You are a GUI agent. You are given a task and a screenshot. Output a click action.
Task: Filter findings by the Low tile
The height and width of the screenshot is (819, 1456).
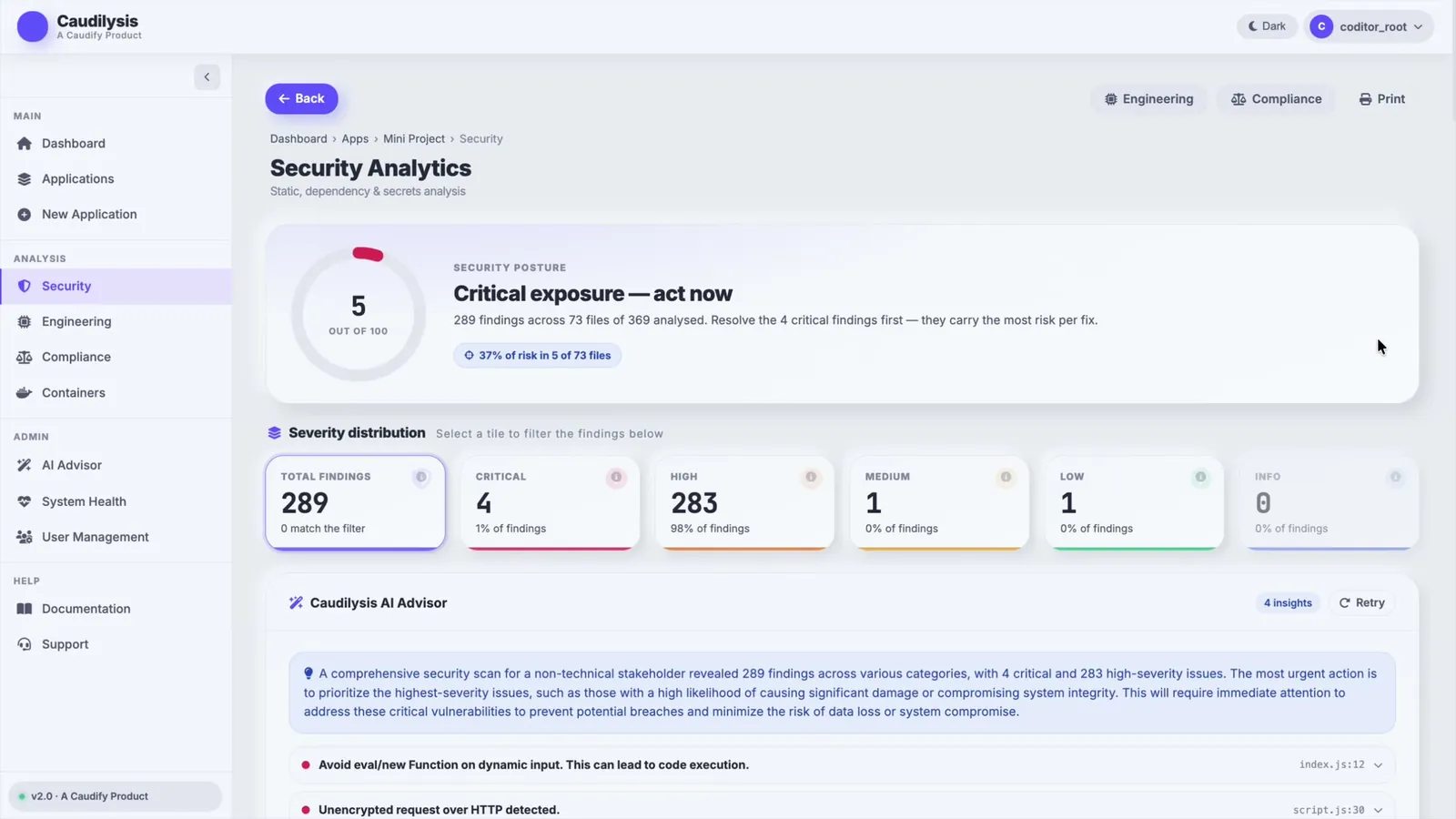pyautogui.click(x=1134, y=502)
